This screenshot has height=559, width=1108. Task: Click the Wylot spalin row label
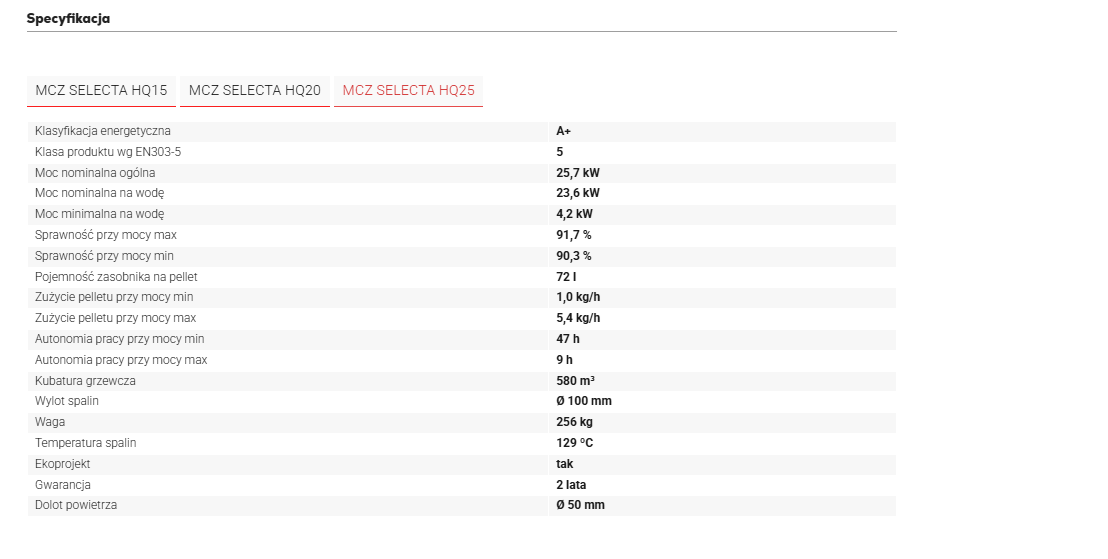point(67,401)
